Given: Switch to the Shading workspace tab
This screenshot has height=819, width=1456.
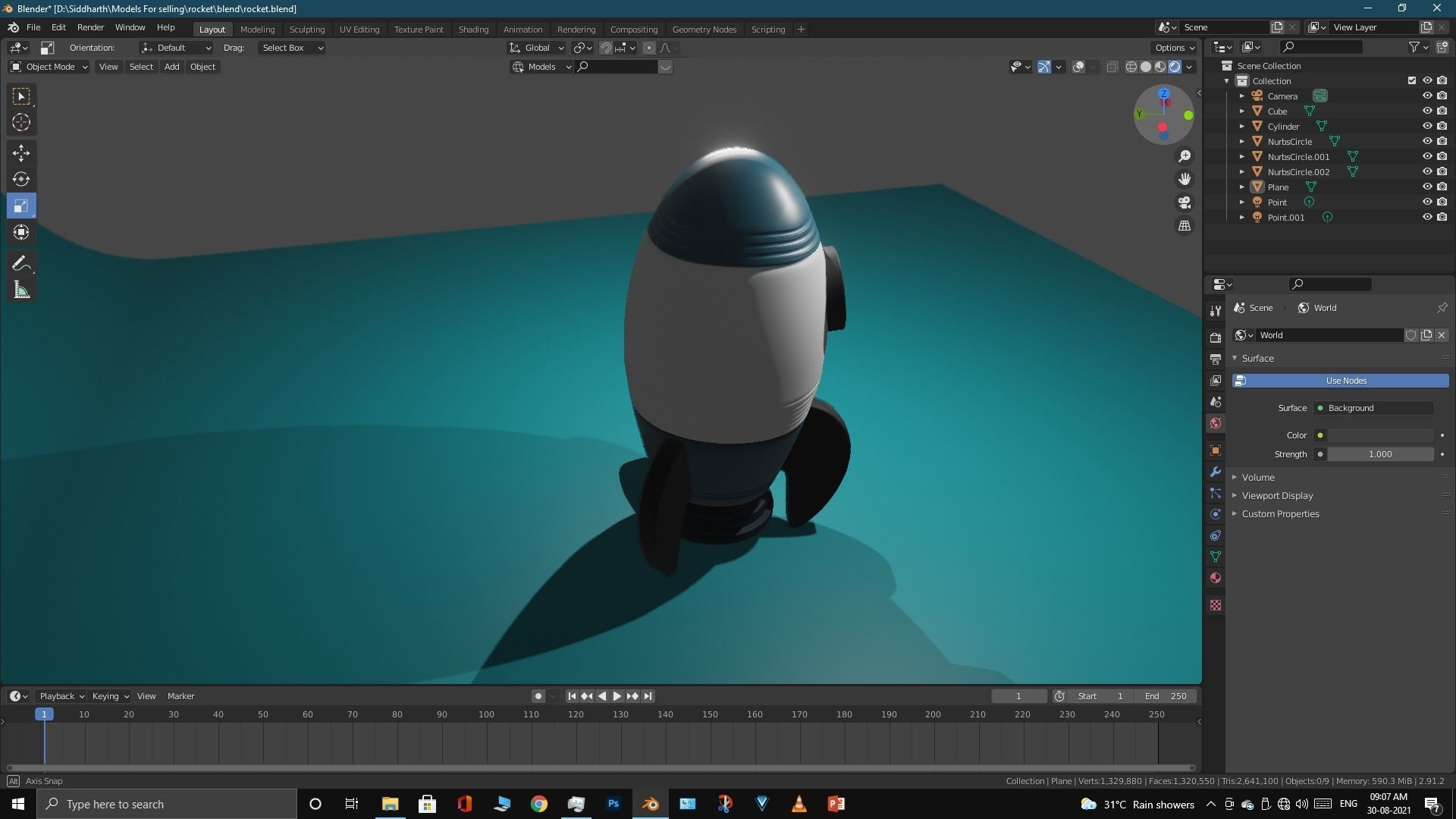Looking at the screenshot, I should point(473,29).
